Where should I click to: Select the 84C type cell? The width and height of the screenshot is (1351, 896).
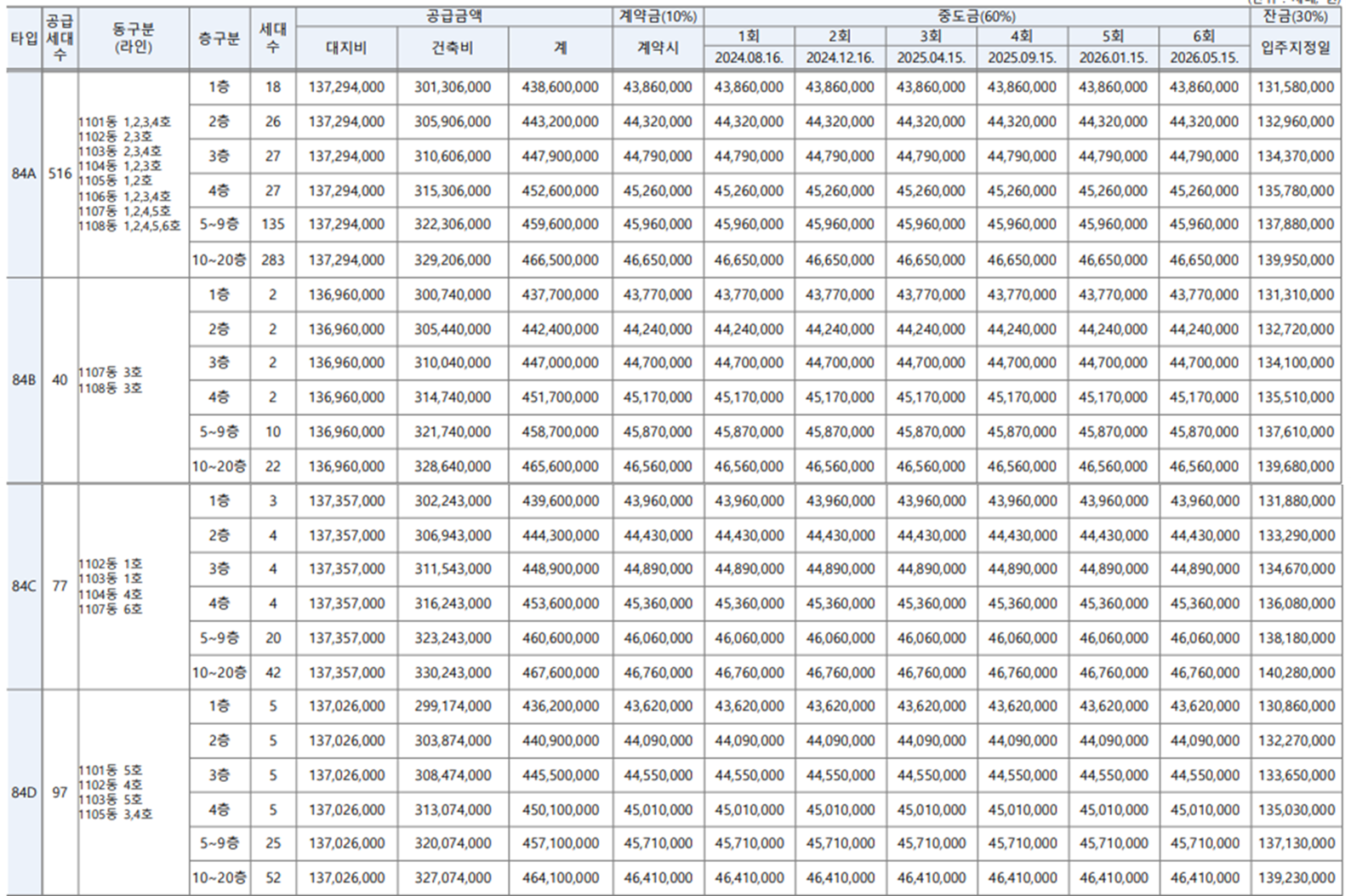pyautogui.click(x=24, y=586)
